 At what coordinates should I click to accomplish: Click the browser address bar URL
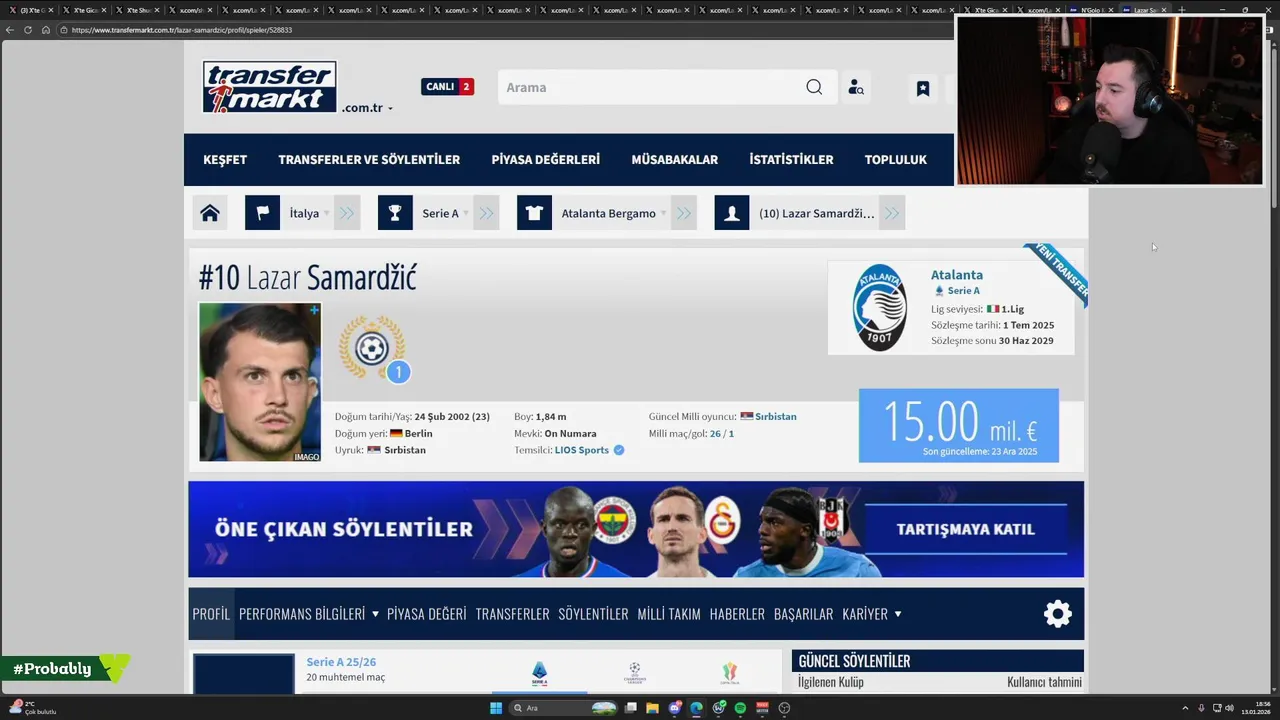[182, 30]
